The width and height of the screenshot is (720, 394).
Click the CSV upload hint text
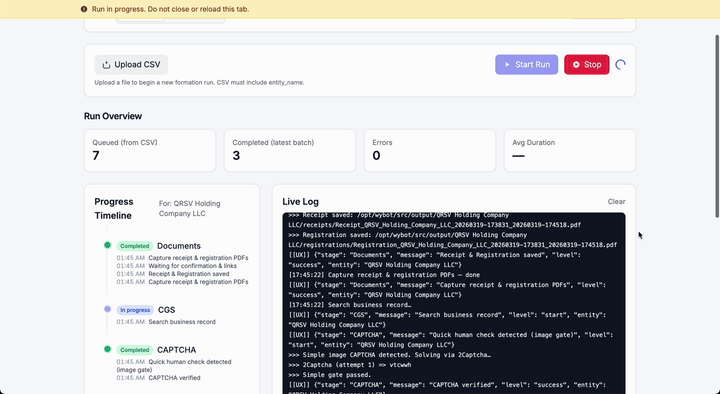199,83
